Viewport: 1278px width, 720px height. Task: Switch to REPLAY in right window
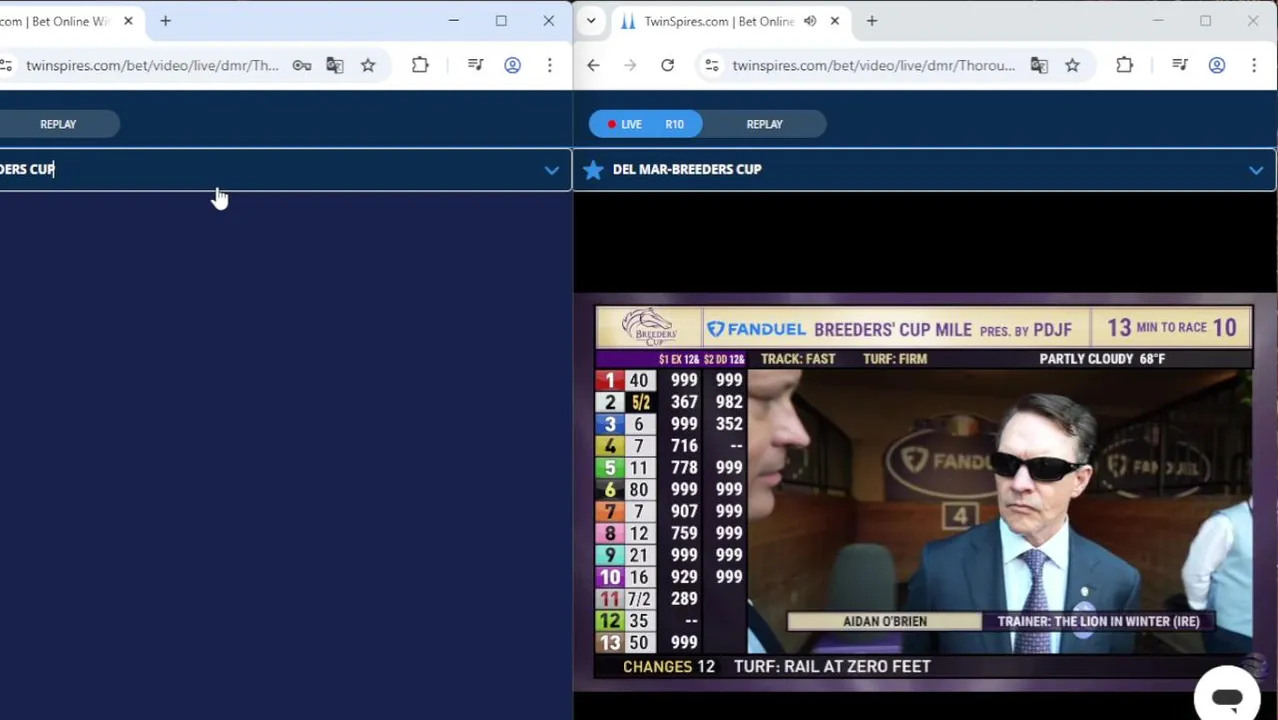point(764,124)
